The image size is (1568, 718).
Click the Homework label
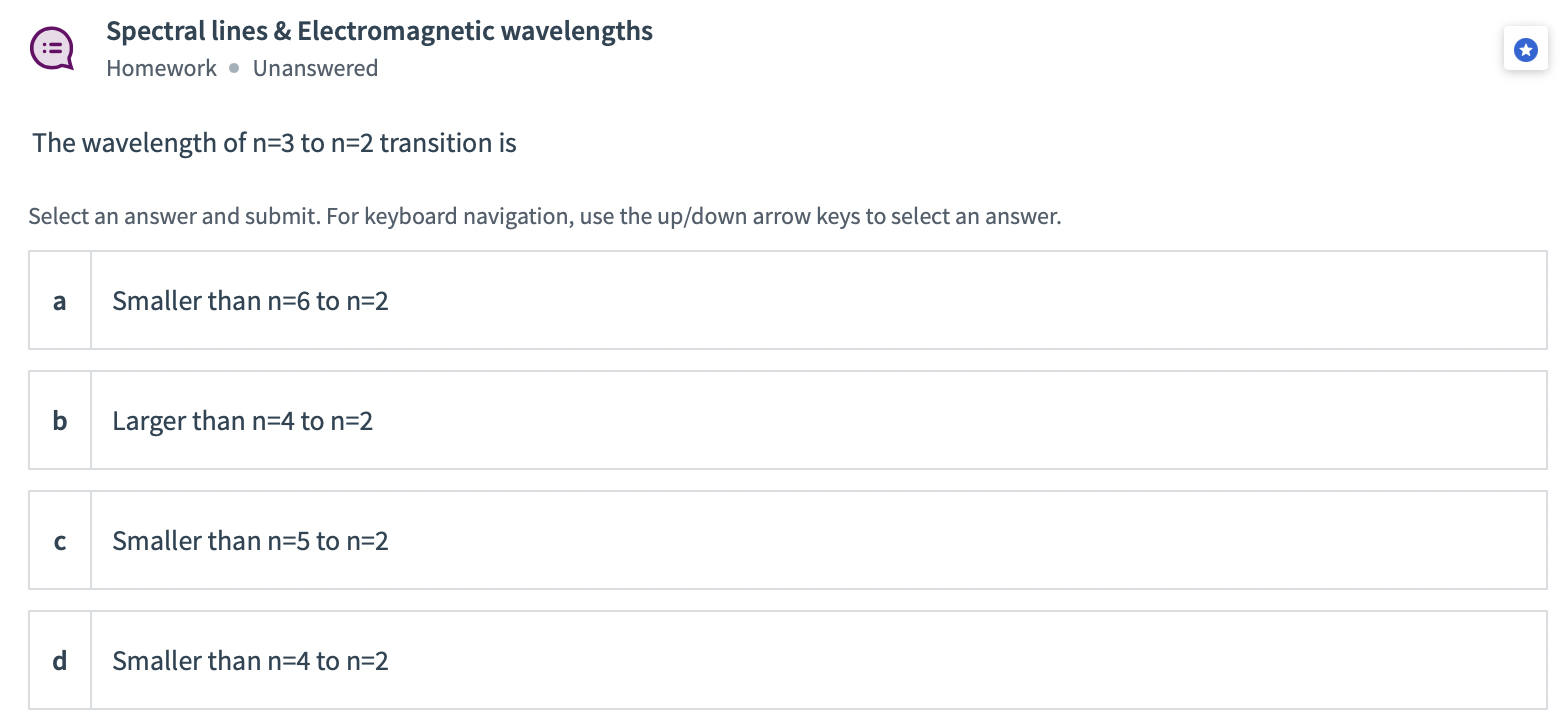coord(161,68)
